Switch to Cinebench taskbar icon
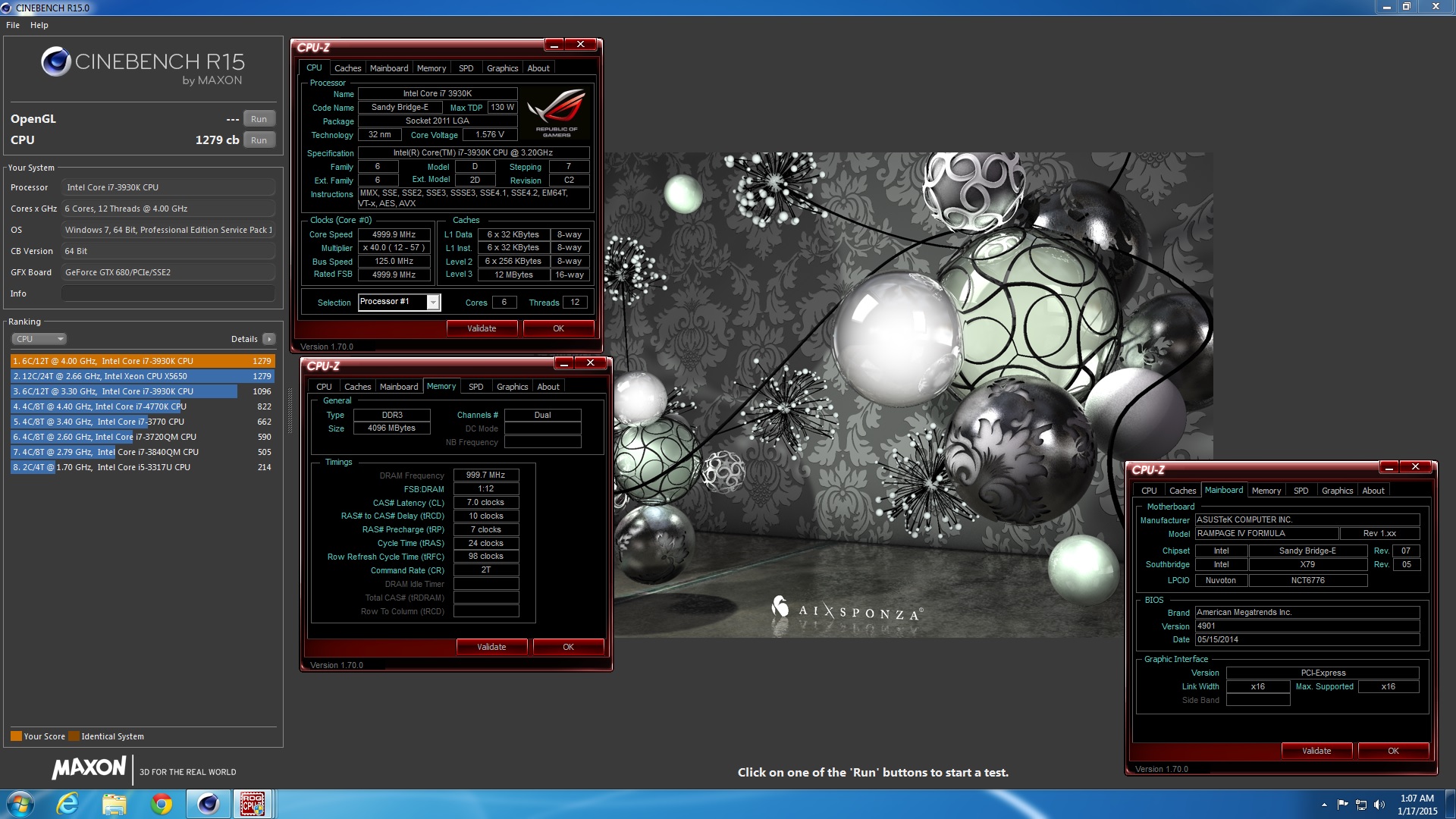 [209, 804]
